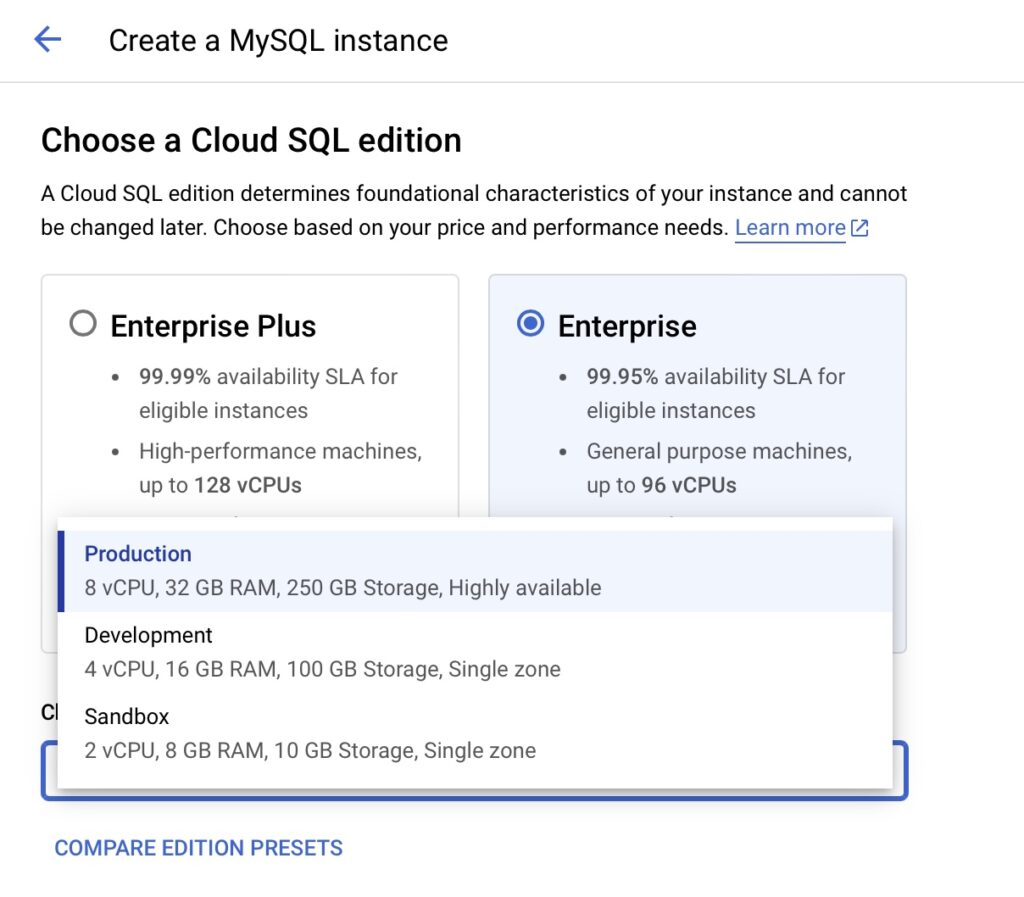The image size is (1024, 897).
Task: Open the Learn more link
Action: 790,228
